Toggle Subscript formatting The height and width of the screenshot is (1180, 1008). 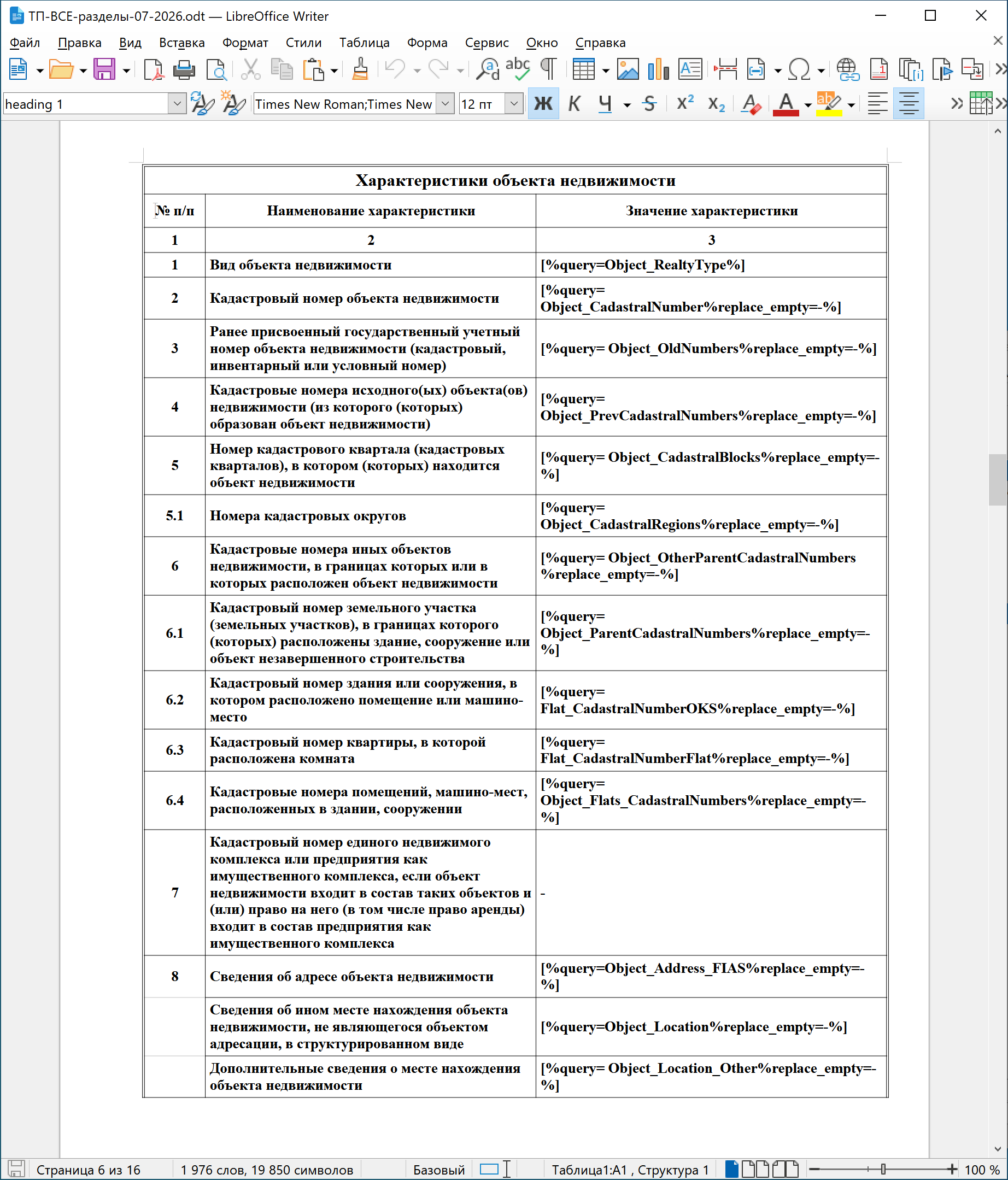tap(717, 104)
